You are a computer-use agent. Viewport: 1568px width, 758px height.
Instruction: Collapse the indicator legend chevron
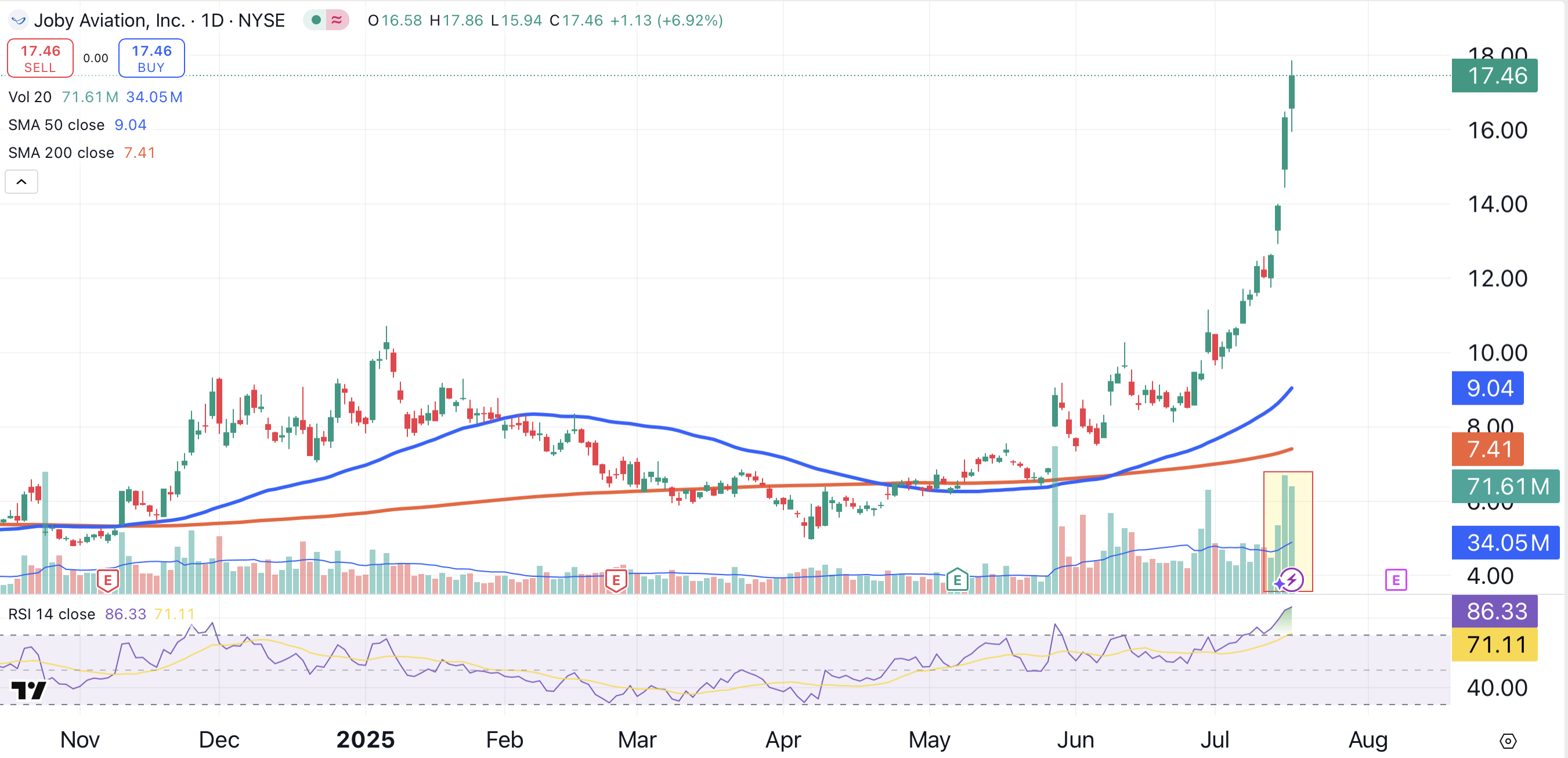tap(21, 182)
